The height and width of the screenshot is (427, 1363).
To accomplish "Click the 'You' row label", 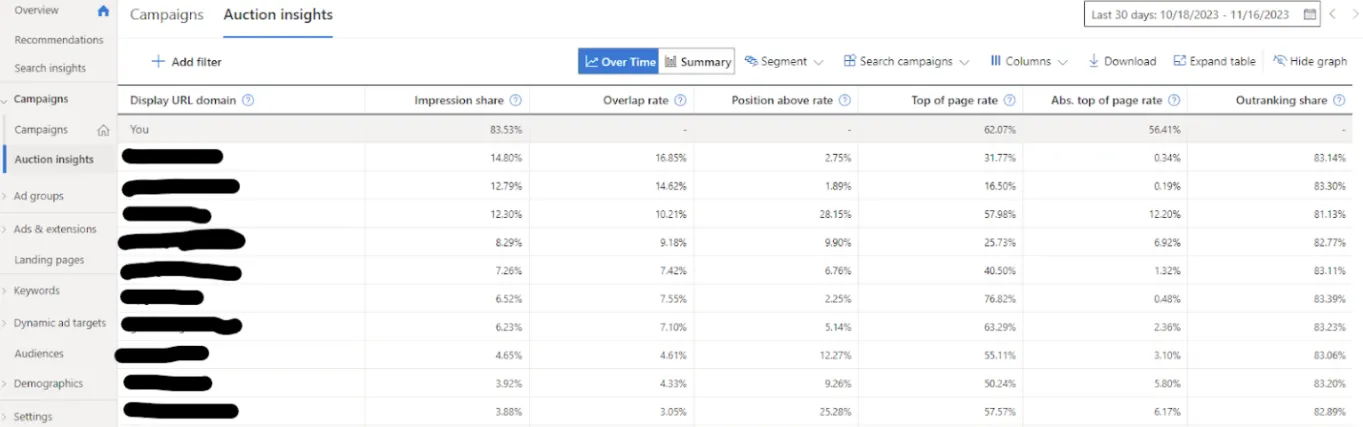I will coord(139,130).
